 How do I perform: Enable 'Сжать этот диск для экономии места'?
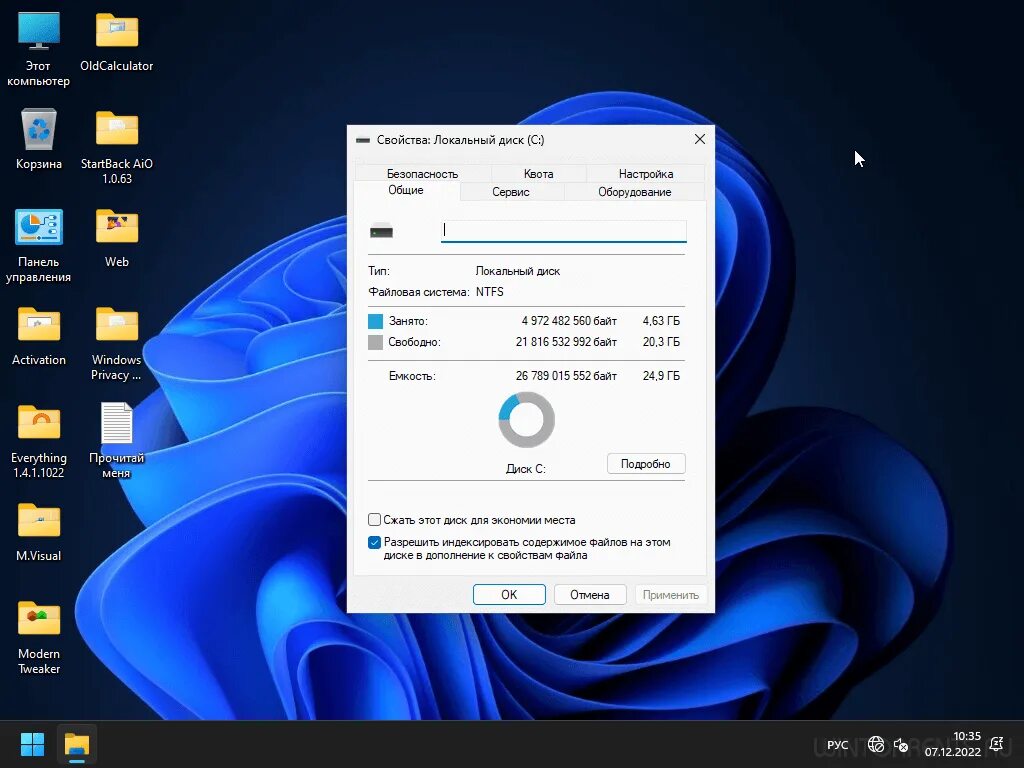[374, 520]
